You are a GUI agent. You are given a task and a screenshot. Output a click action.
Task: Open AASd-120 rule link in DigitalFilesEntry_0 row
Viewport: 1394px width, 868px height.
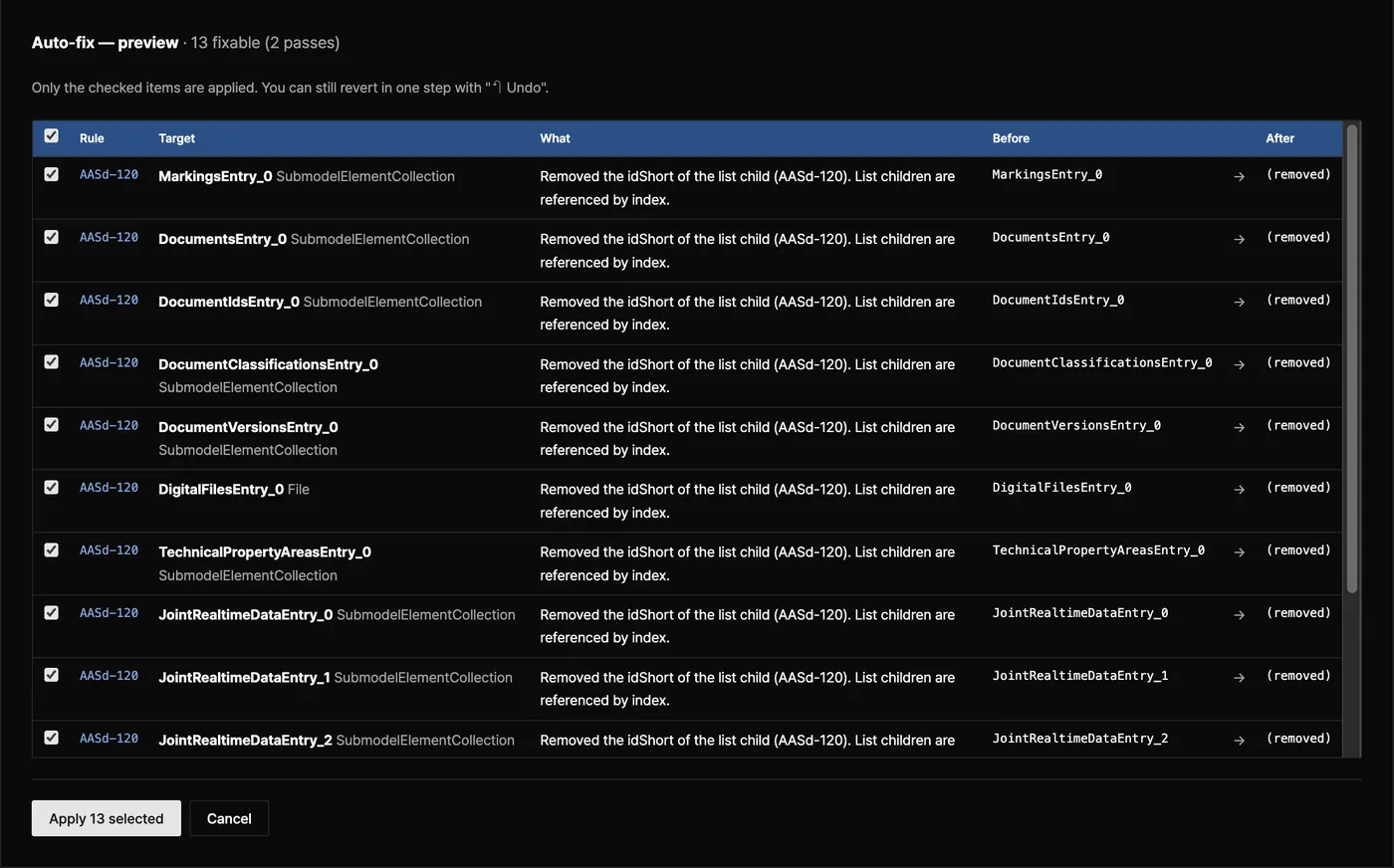109,488
